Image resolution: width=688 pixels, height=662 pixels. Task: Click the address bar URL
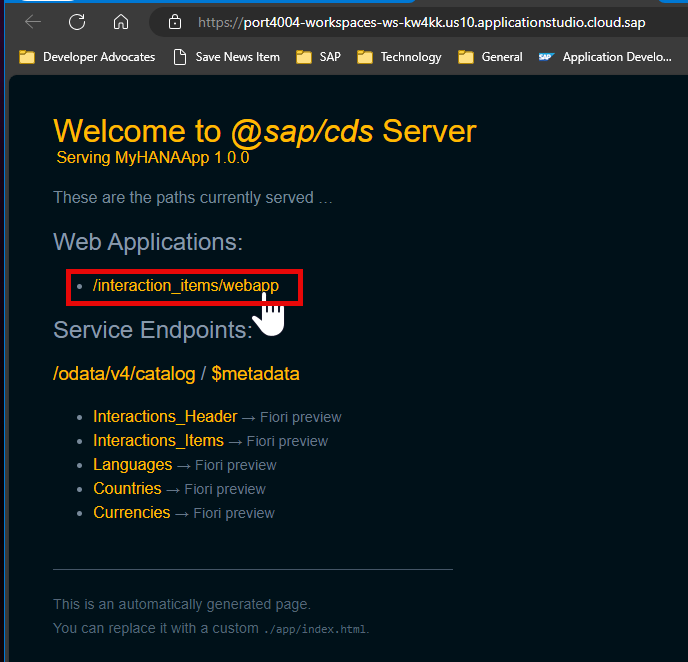coord(421,22)
